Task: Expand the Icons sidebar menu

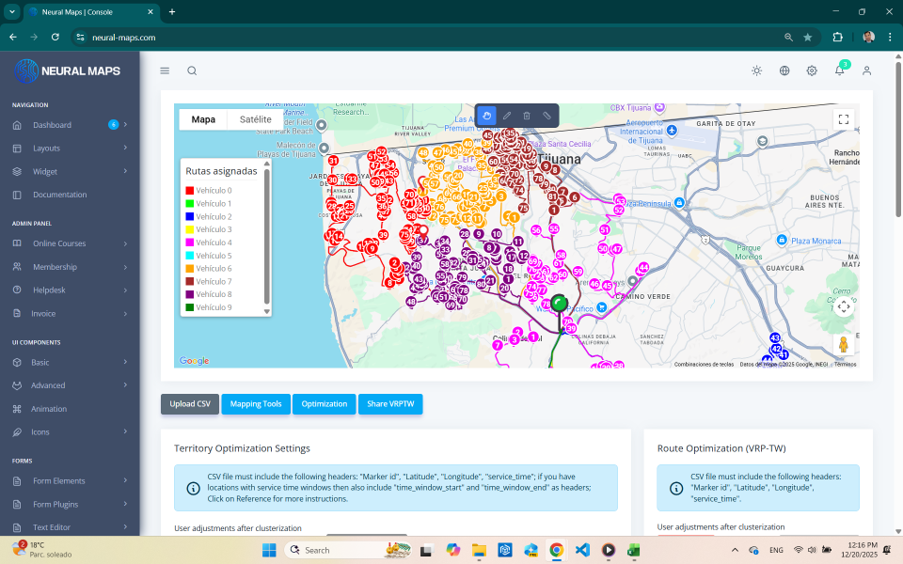Action: point(125,431)
